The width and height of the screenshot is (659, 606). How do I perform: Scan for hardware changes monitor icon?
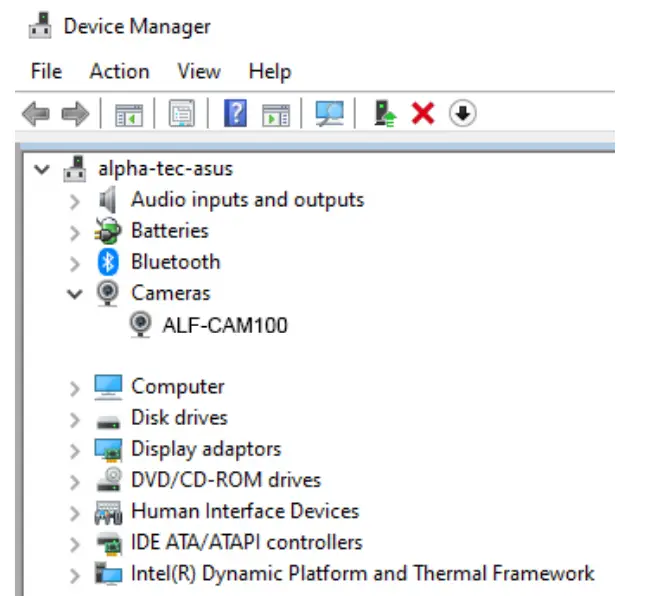click(x=330, y=113)
